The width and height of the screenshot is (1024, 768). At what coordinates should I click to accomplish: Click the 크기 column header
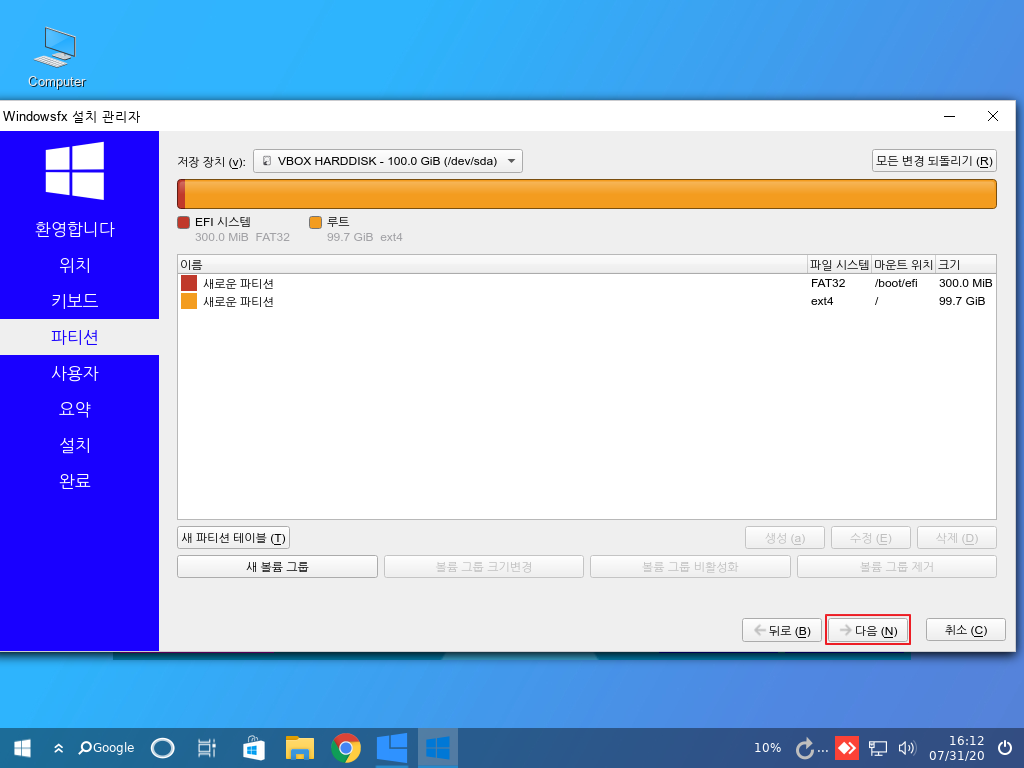click(x=966, y=264)
